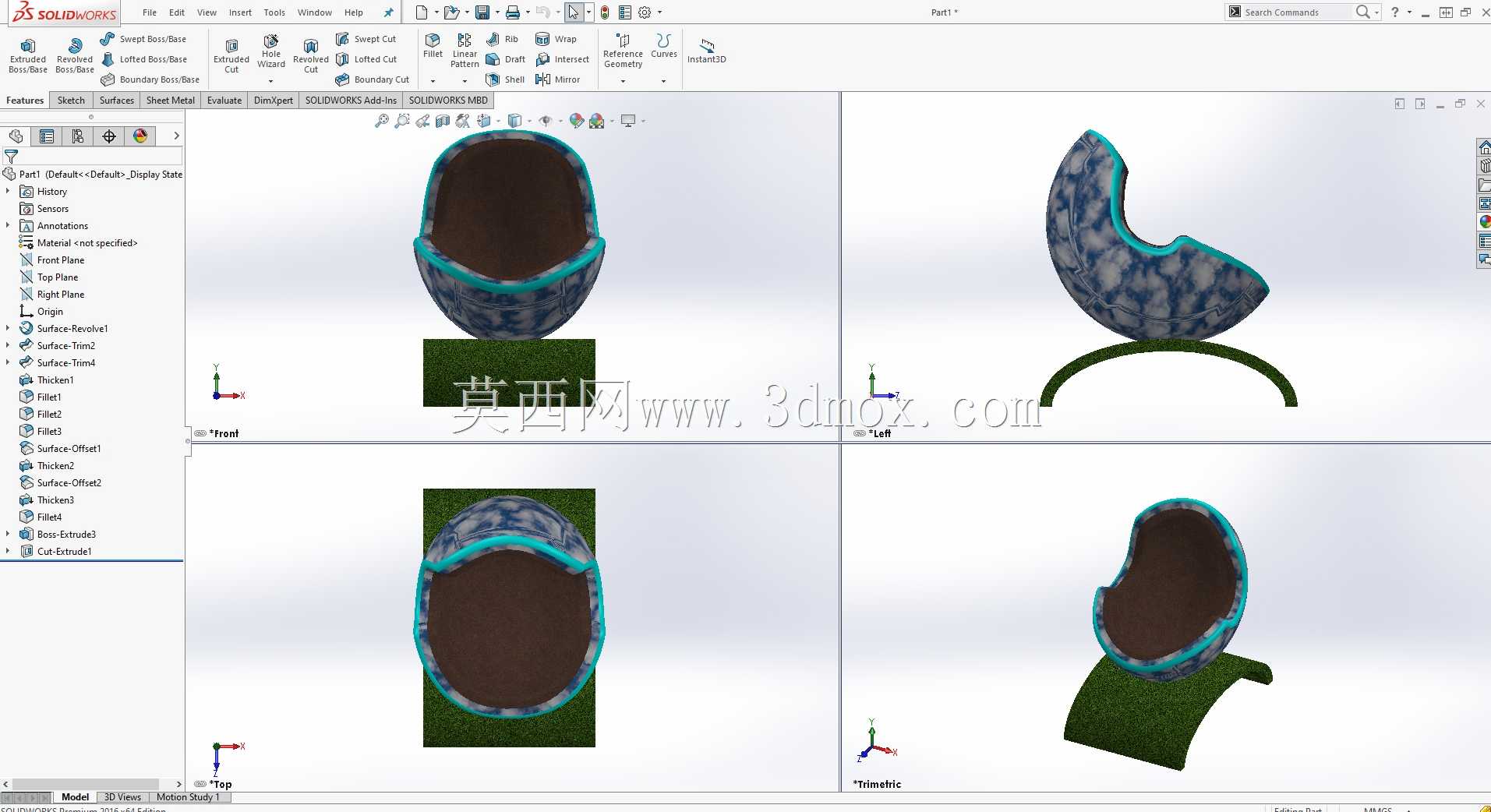Toggle the Select cursor tool

tap(574, 12)
